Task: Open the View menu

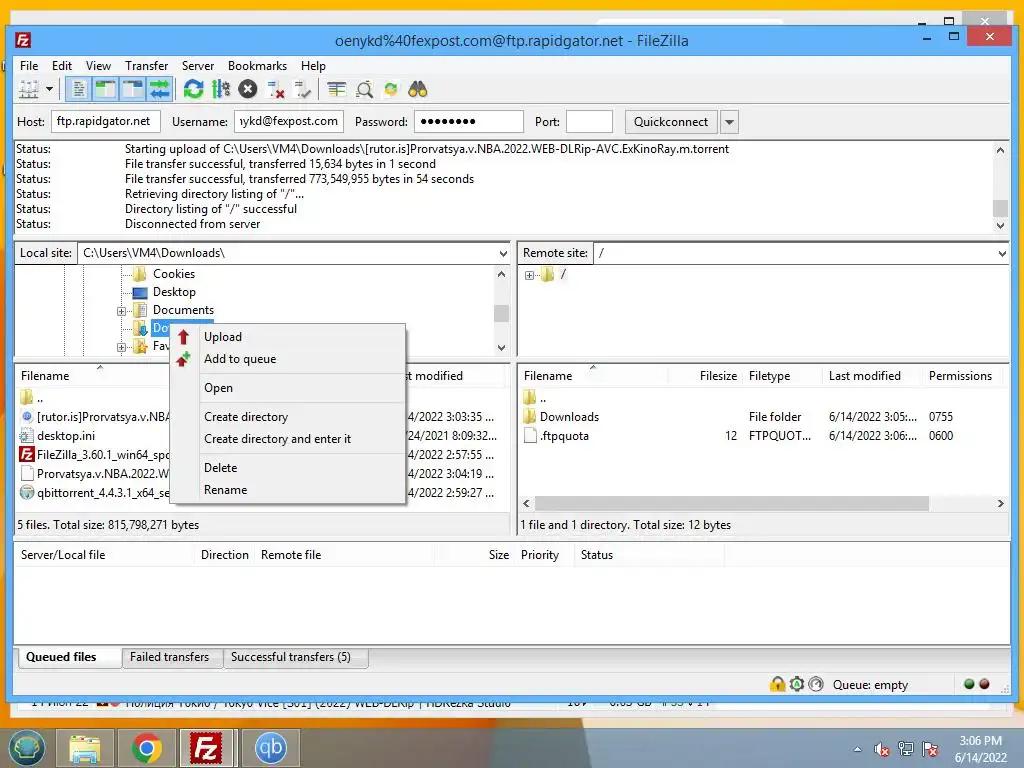Action: [x=99, y=66]
